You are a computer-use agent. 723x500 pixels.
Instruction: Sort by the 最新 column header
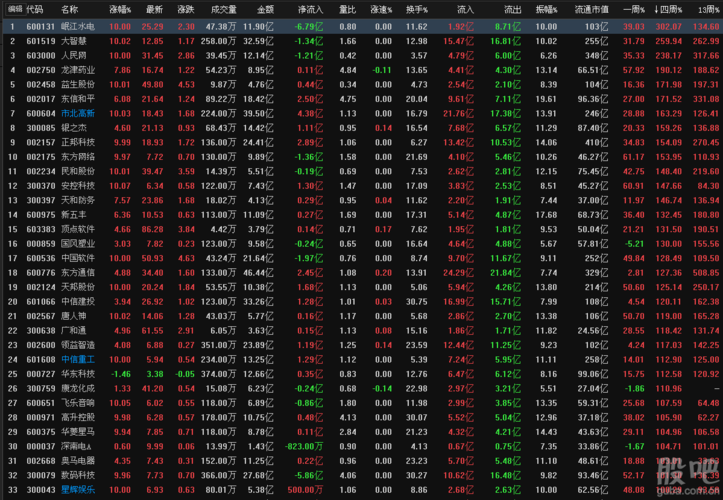(x=154, y=9)
